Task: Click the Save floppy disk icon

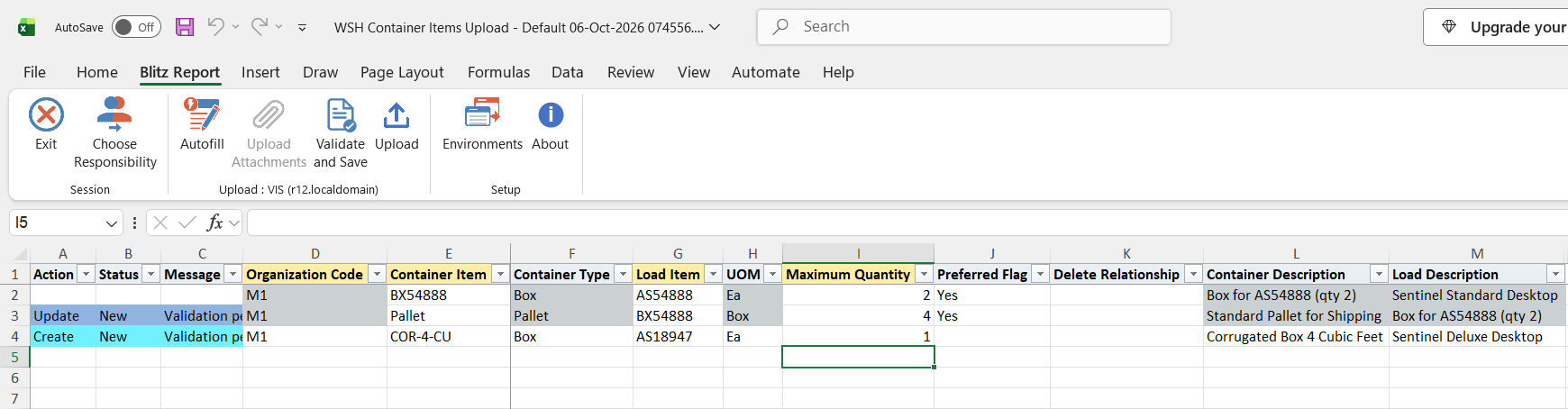Action: [185, 27]
